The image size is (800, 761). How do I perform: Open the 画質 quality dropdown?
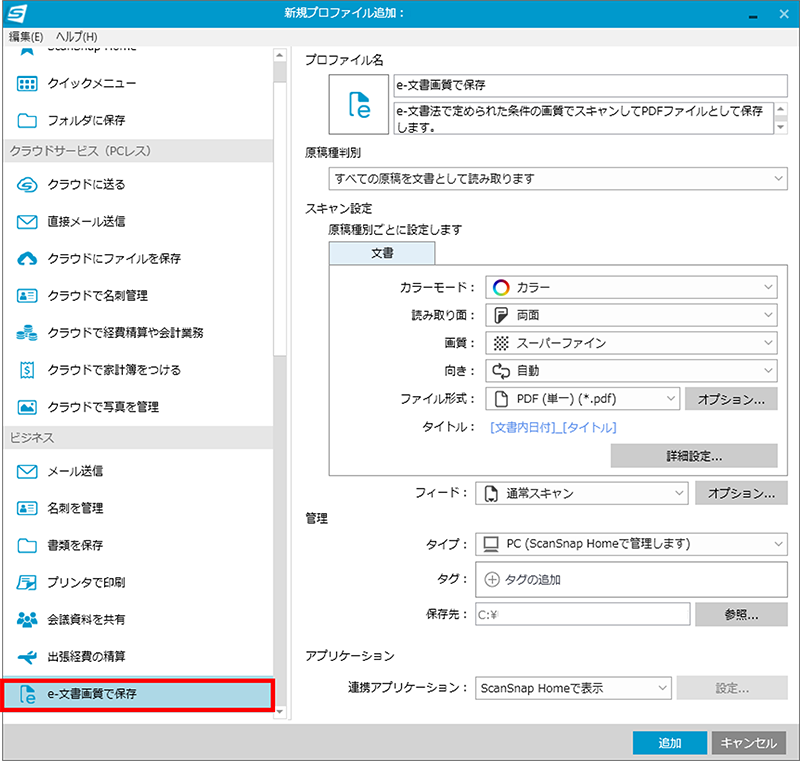[631, 343]
